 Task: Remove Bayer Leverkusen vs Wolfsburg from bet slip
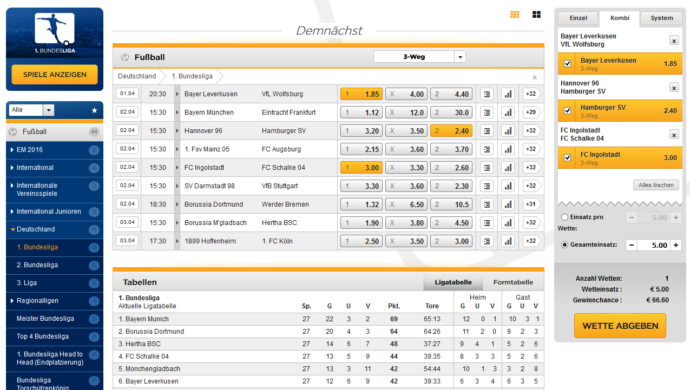674,40
